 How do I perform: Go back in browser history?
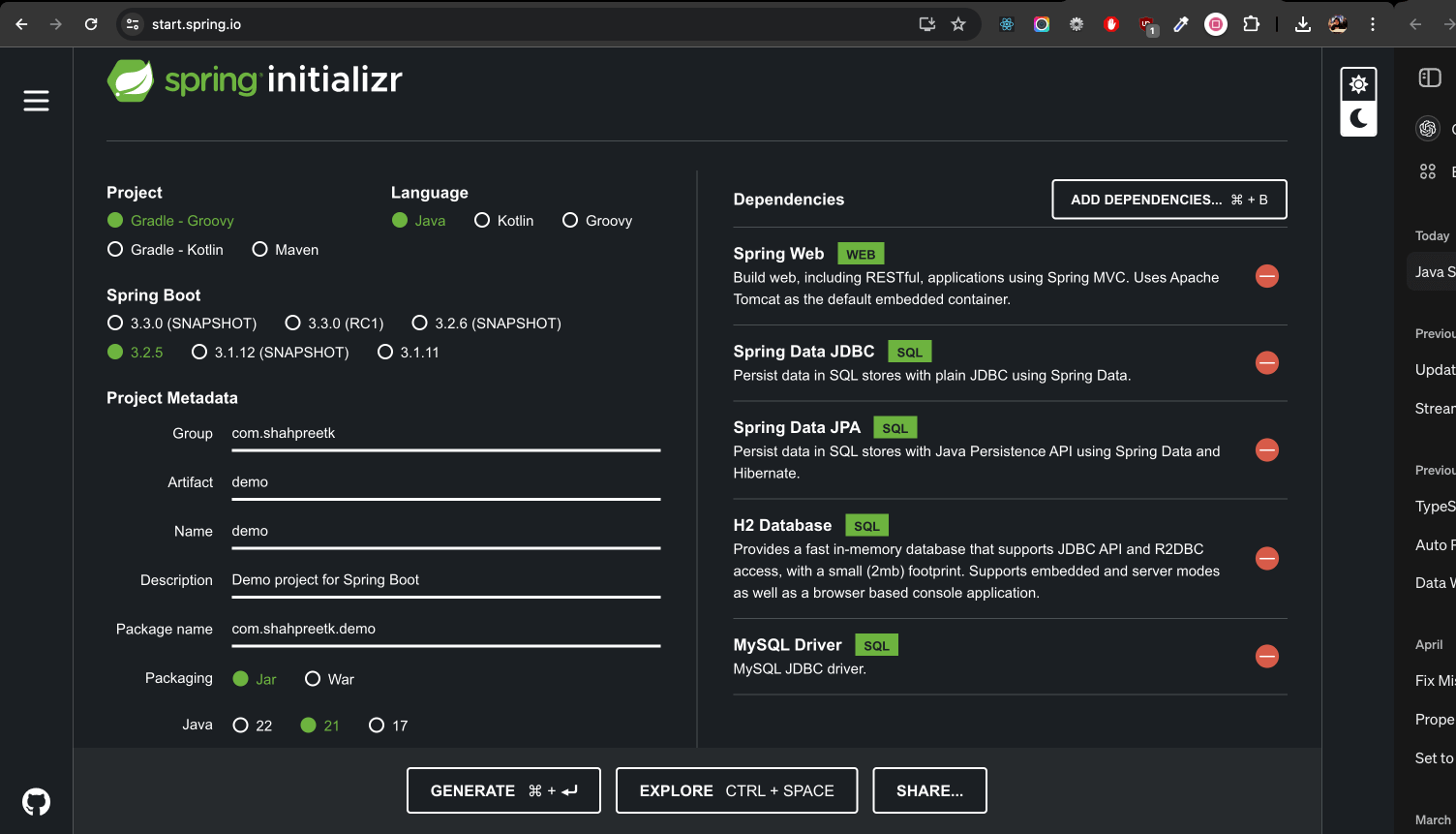[21, 24]
